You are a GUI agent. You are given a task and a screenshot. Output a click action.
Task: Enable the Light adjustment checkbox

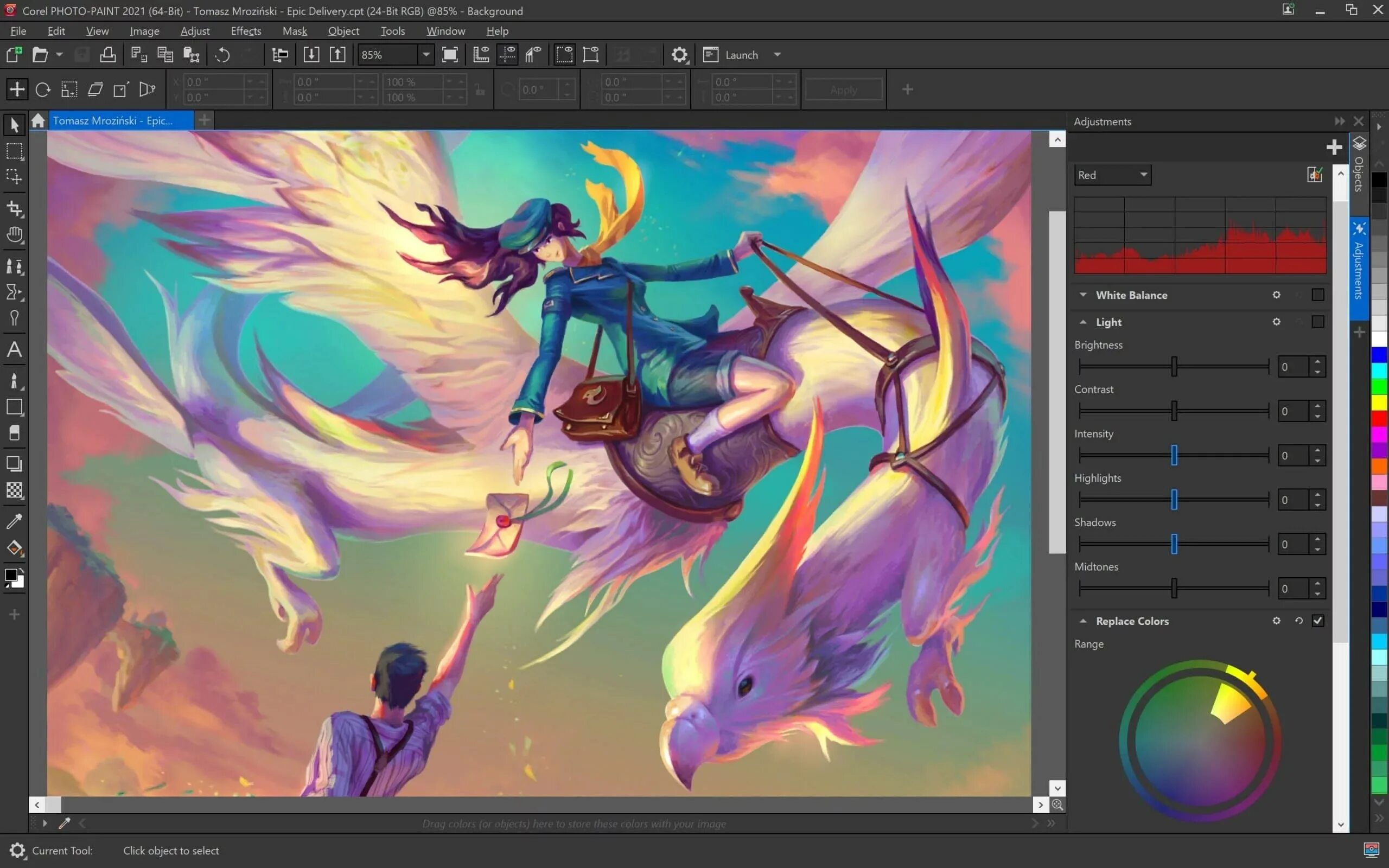(x=1318, y=322)
